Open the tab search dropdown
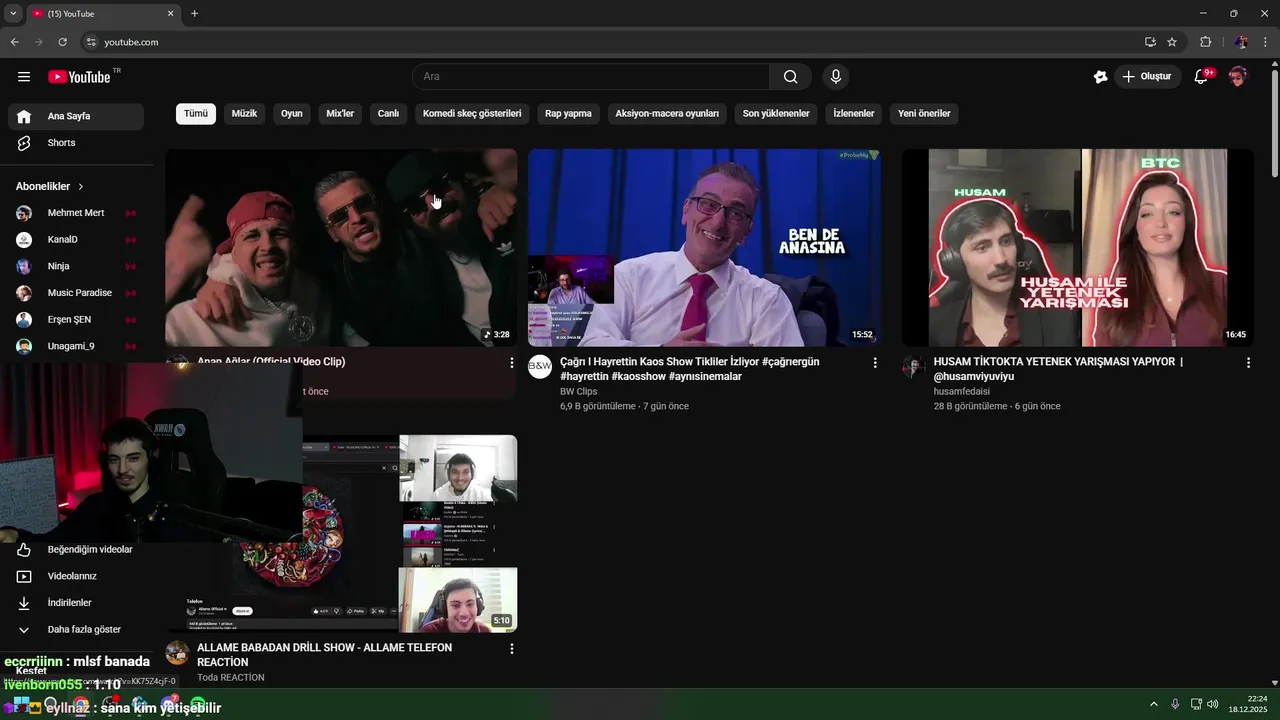This screenshot has height=720, width=1280. [x=13, y=14]
